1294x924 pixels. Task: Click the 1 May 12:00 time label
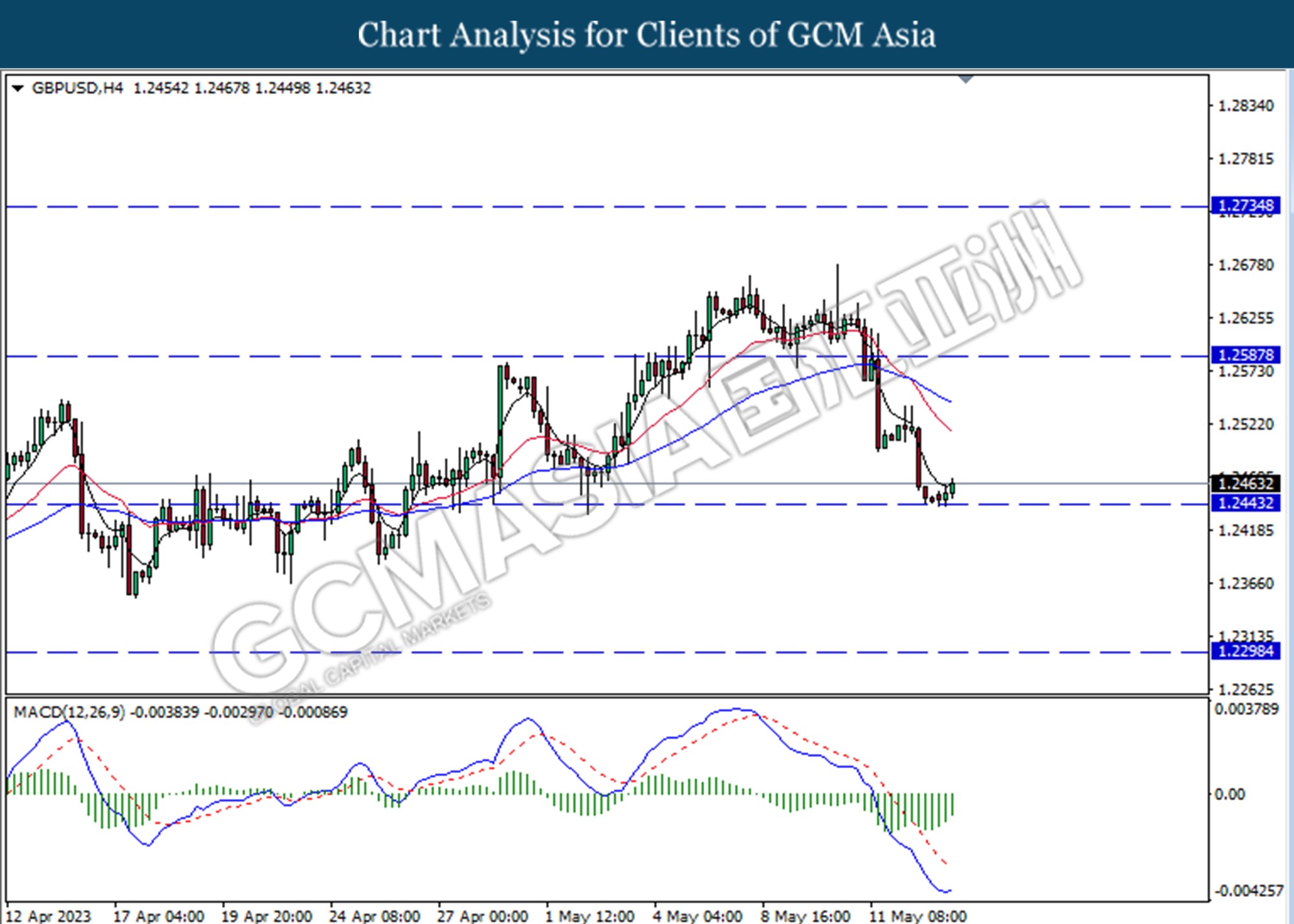pyautogui.click(x=590, y=916)
